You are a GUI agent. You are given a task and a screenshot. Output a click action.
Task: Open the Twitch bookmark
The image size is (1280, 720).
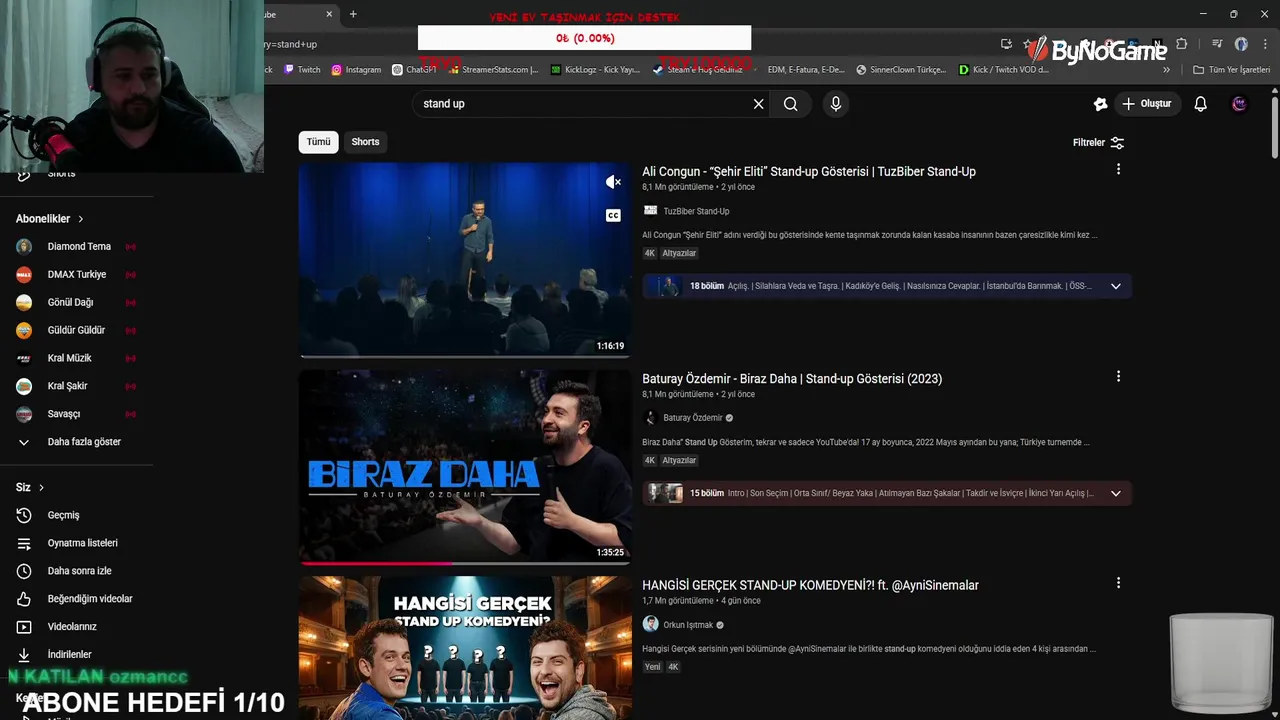(302, 70)
